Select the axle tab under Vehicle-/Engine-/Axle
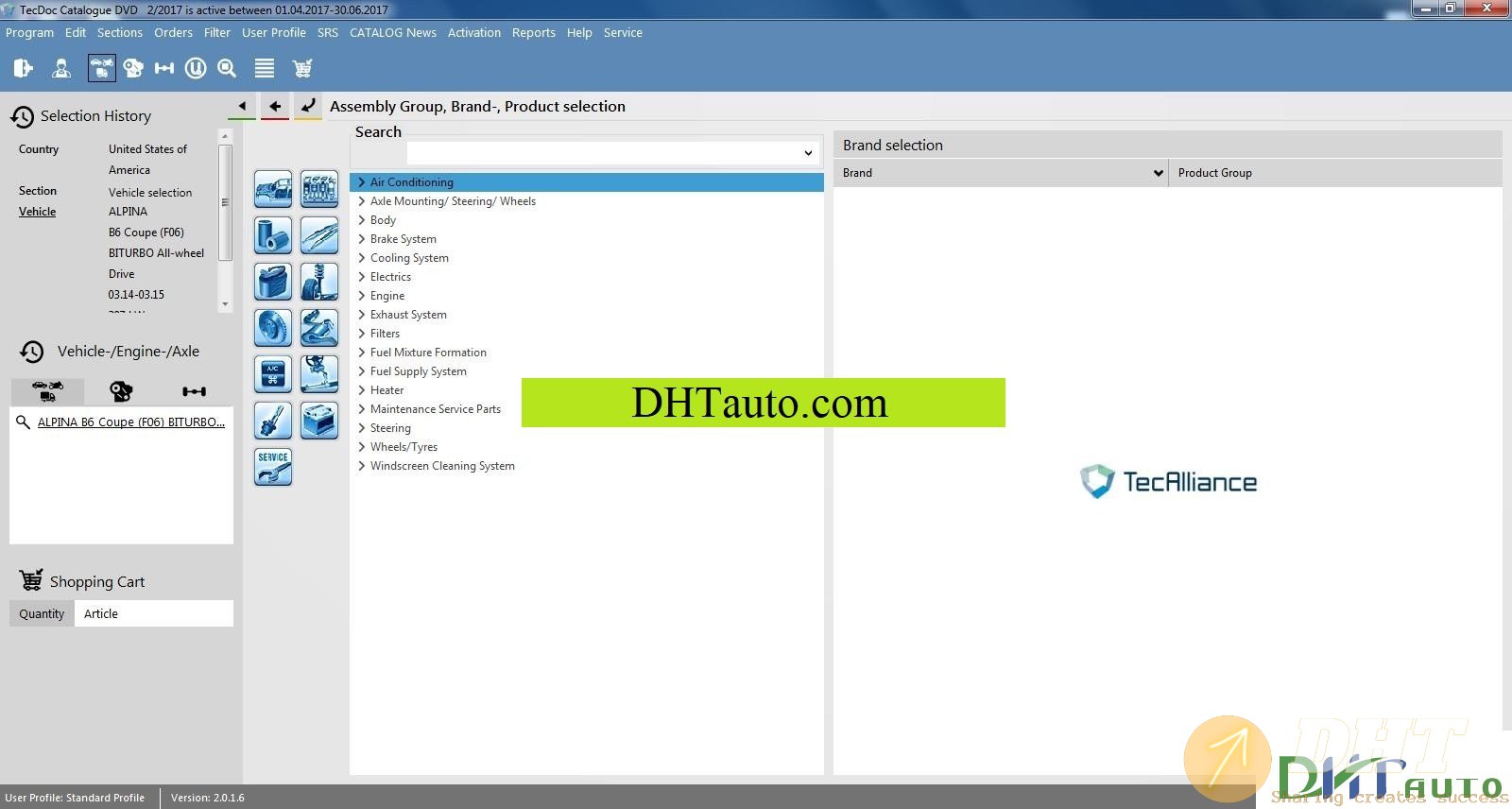Screen dimensions: 1512x809 click(x=194, y=391)
